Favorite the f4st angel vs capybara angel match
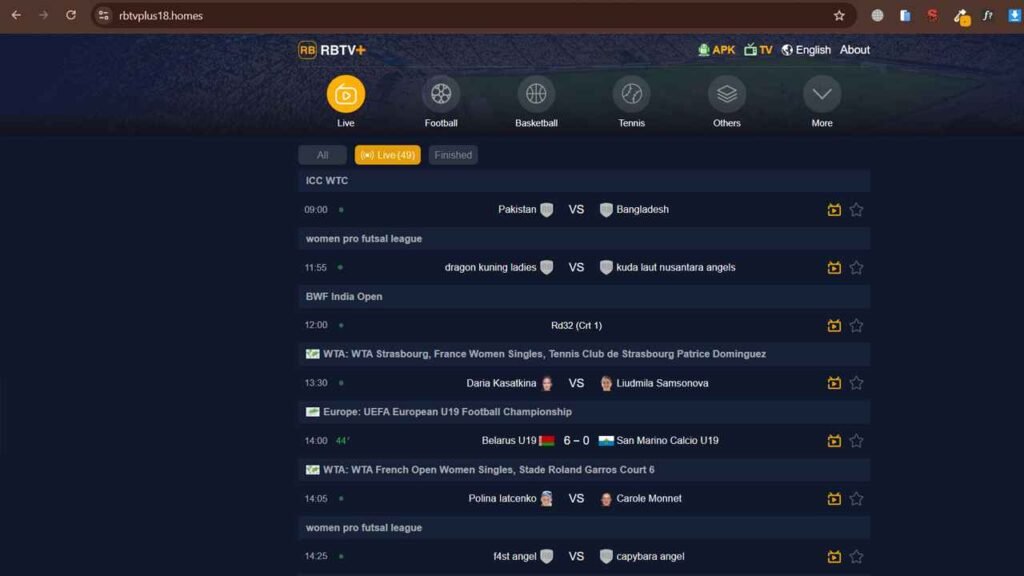 (x=856, y=556)
